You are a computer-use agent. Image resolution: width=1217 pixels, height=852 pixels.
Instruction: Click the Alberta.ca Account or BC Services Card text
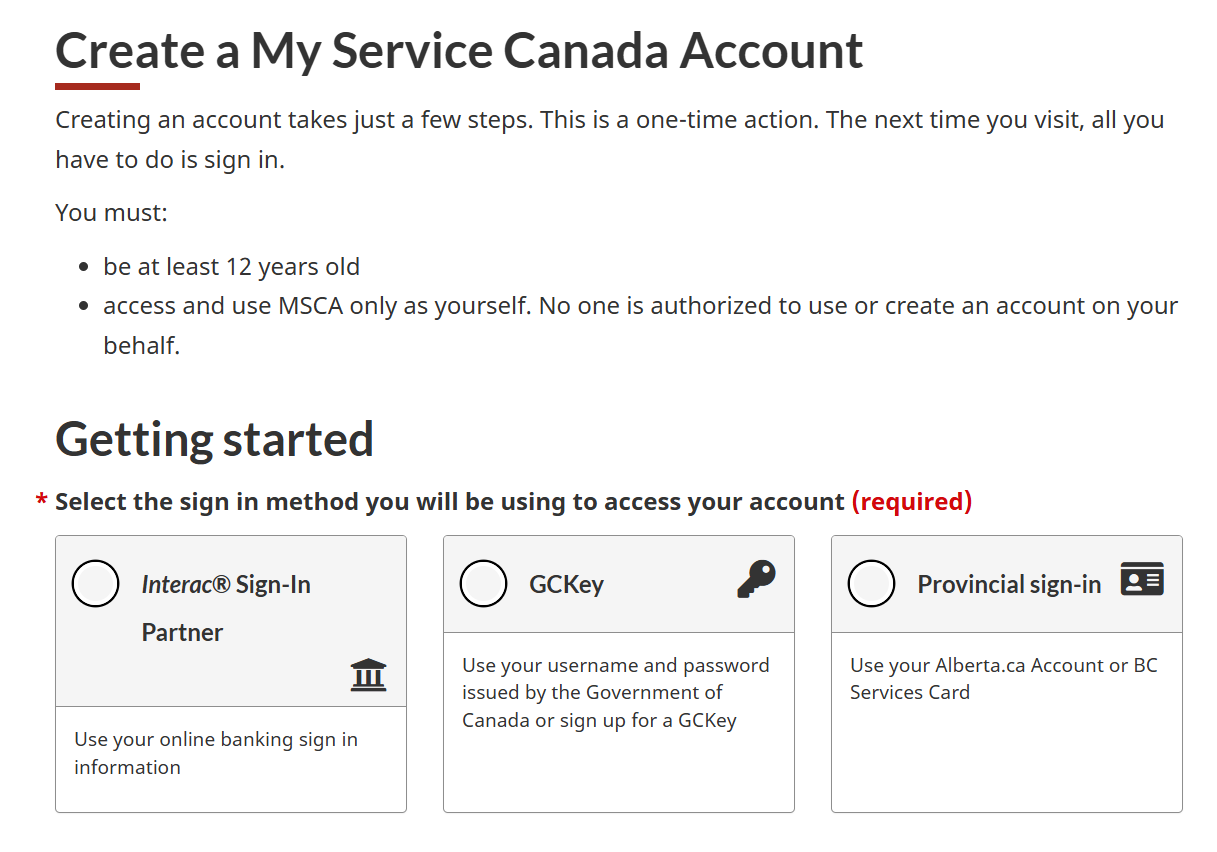(1003, 678)
